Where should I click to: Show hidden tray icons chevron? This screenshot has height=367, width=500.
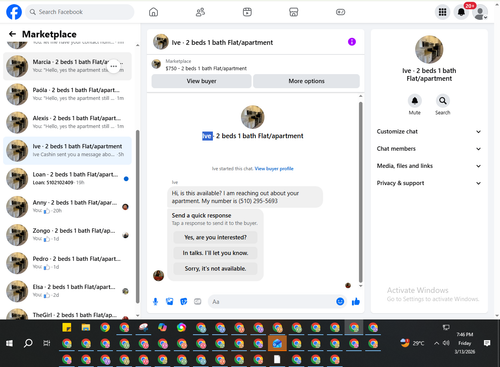[x=436, y=343]
